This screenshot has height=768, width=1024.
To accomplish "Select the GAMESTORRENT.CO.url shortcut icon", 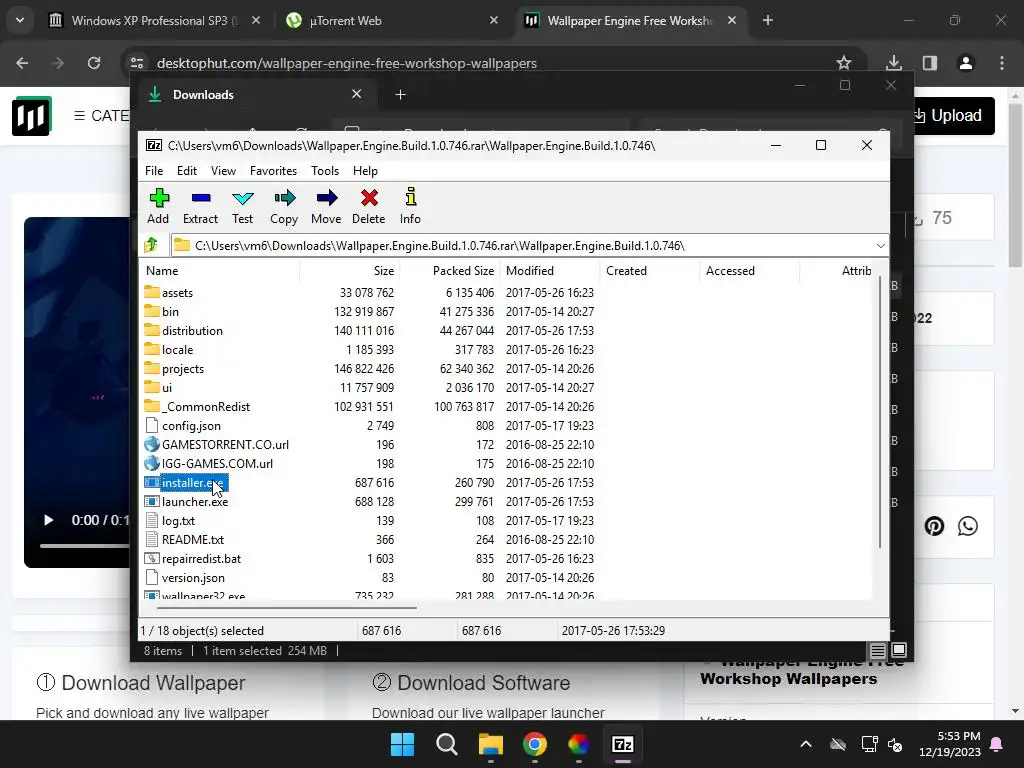I will 152,444.
